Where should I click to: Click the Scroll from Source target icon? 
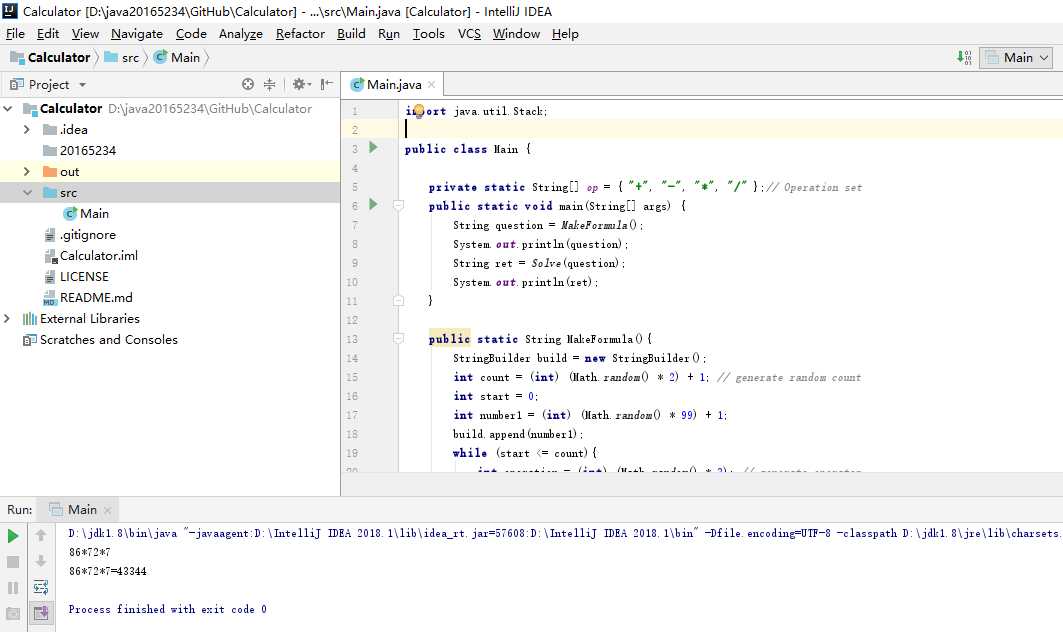(248, 84)
